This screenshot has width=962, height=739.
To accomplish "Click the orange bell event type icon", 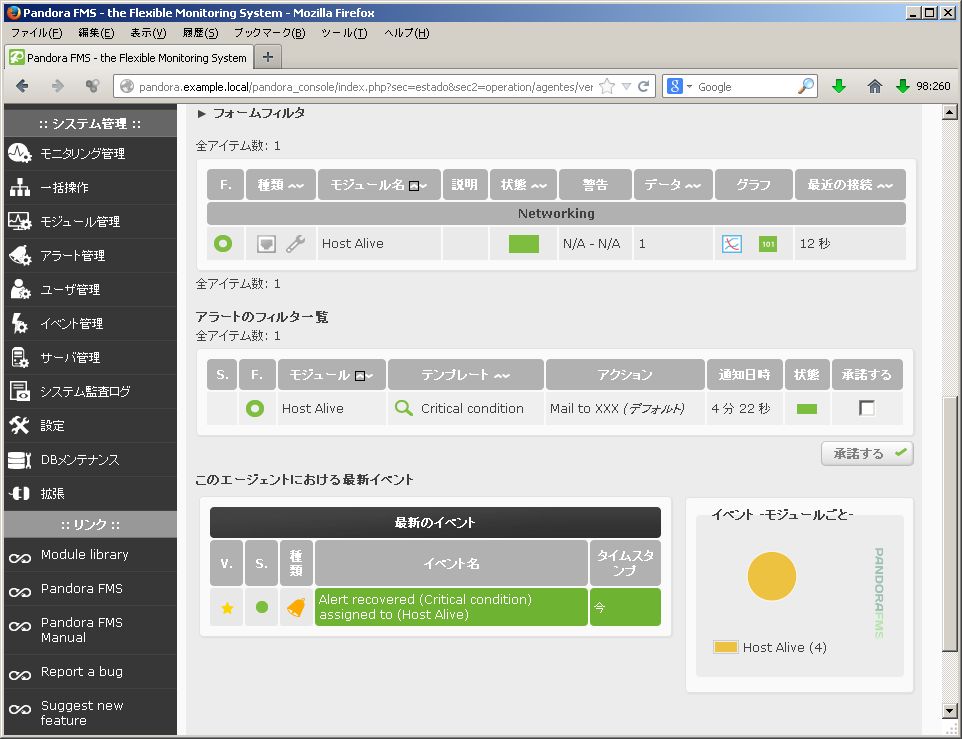I will (296, 608).
